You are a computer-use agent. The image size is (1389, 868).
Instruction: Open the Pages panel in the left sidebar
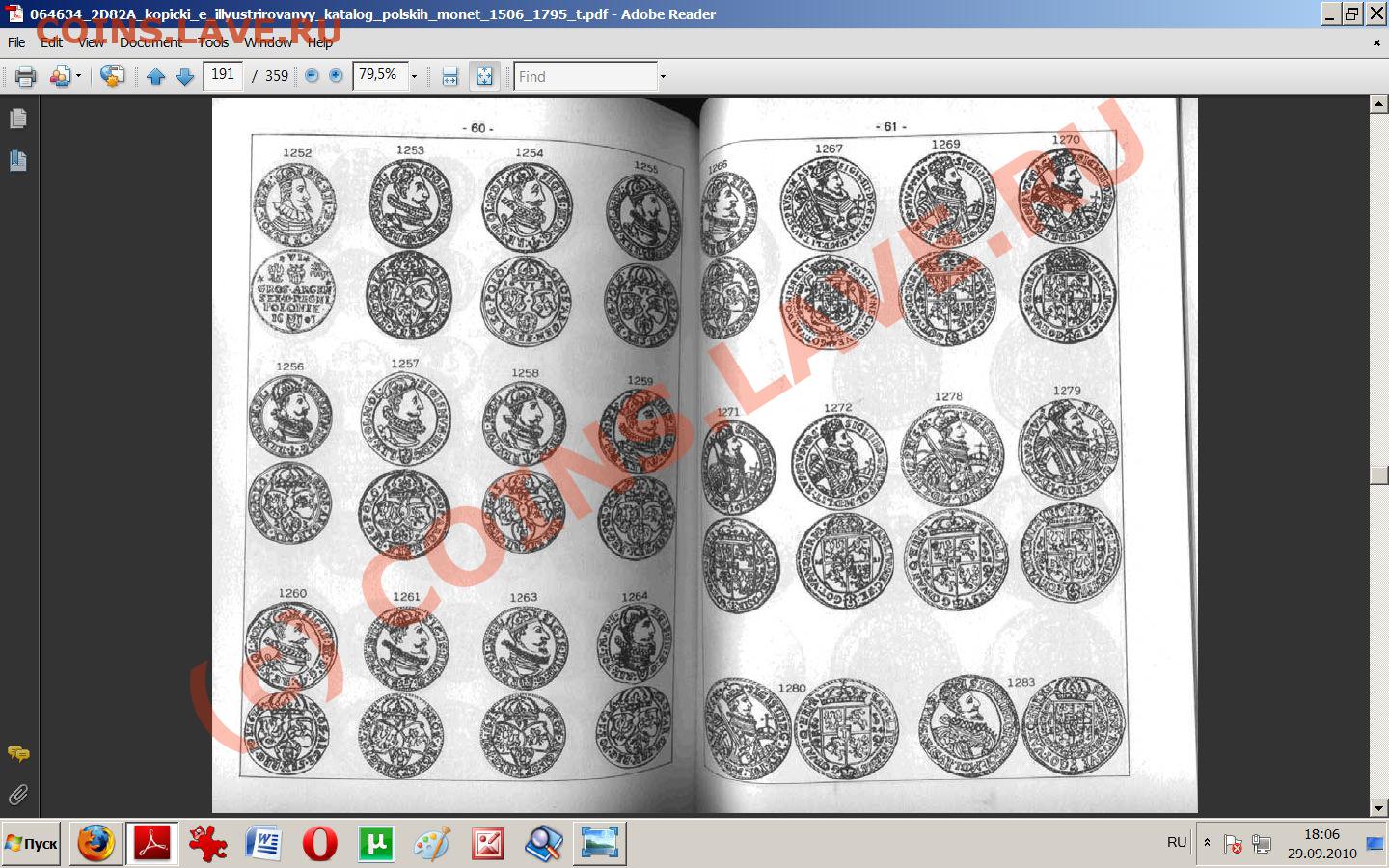click(x=18, y=119)
